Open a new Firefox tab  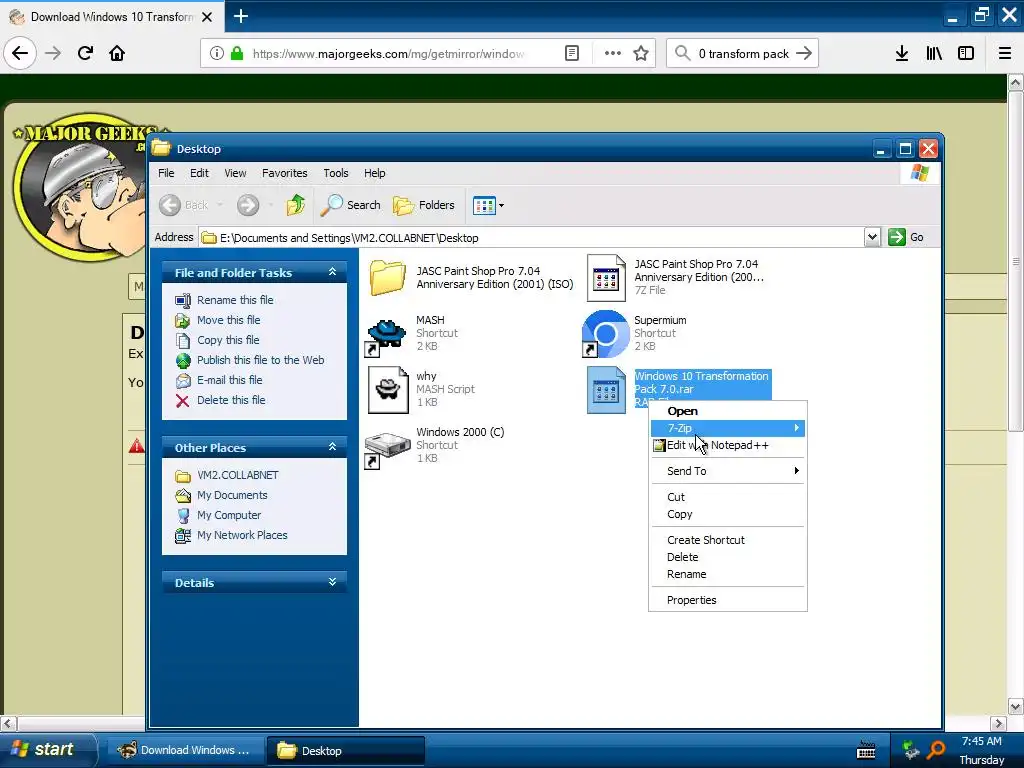coord(240,16)
